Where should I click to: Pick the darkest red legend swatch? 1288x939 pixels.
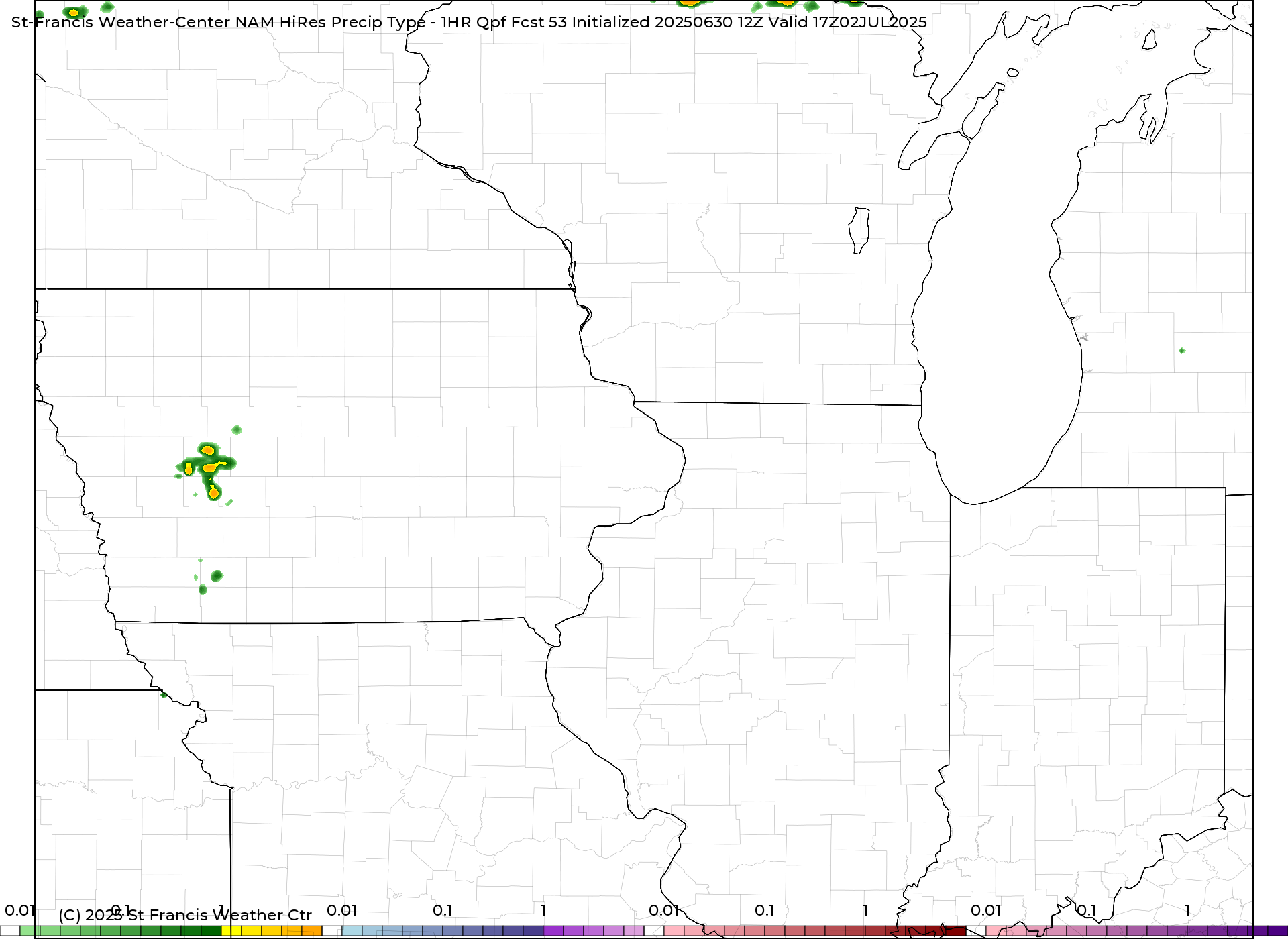956,931
